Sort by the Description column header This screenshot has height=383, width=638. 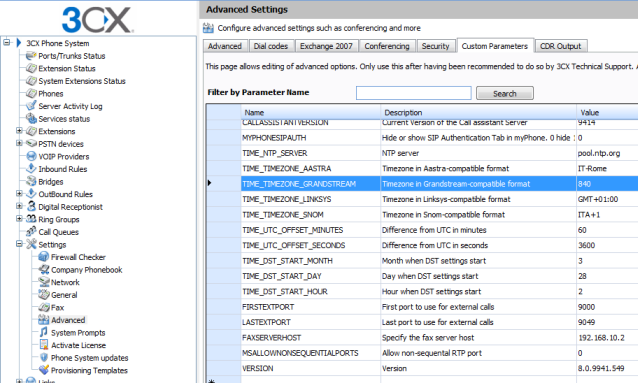[478, 112]
